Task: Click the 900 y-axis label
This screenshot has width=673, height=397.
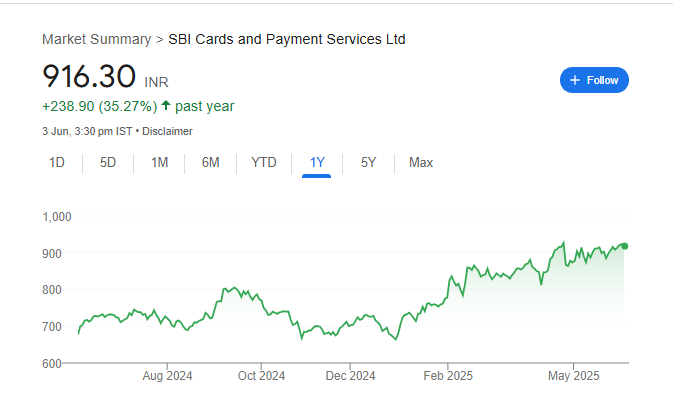Action: [52, 254]
